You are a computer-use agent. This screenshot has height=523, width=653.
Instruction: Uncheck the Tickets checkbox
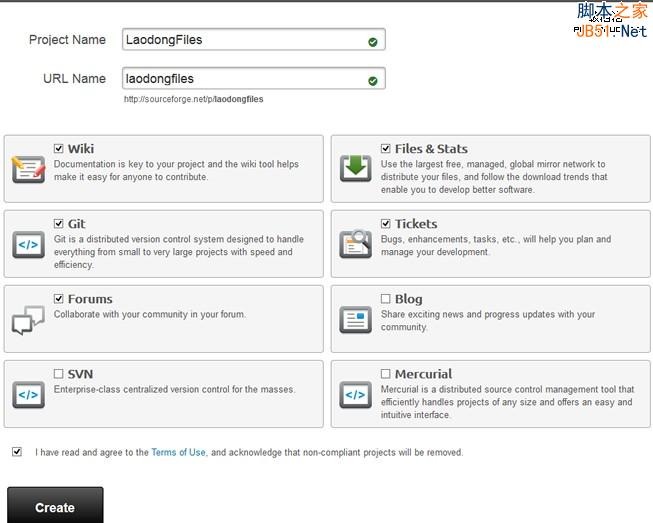pos(386,224)
